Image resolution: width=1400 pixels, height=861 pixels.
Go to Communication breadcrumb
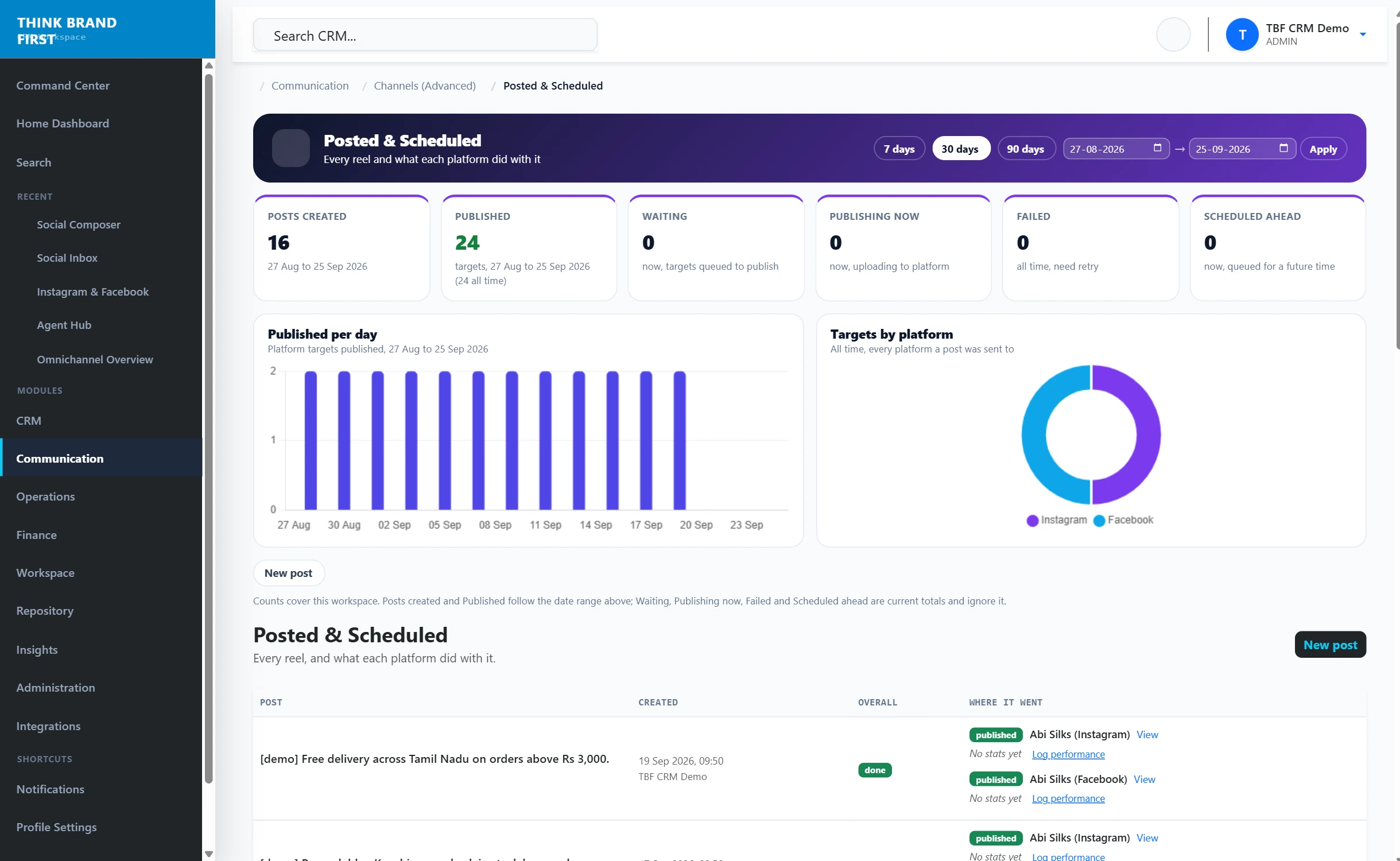pyautogui.click(x=310, y=86)
